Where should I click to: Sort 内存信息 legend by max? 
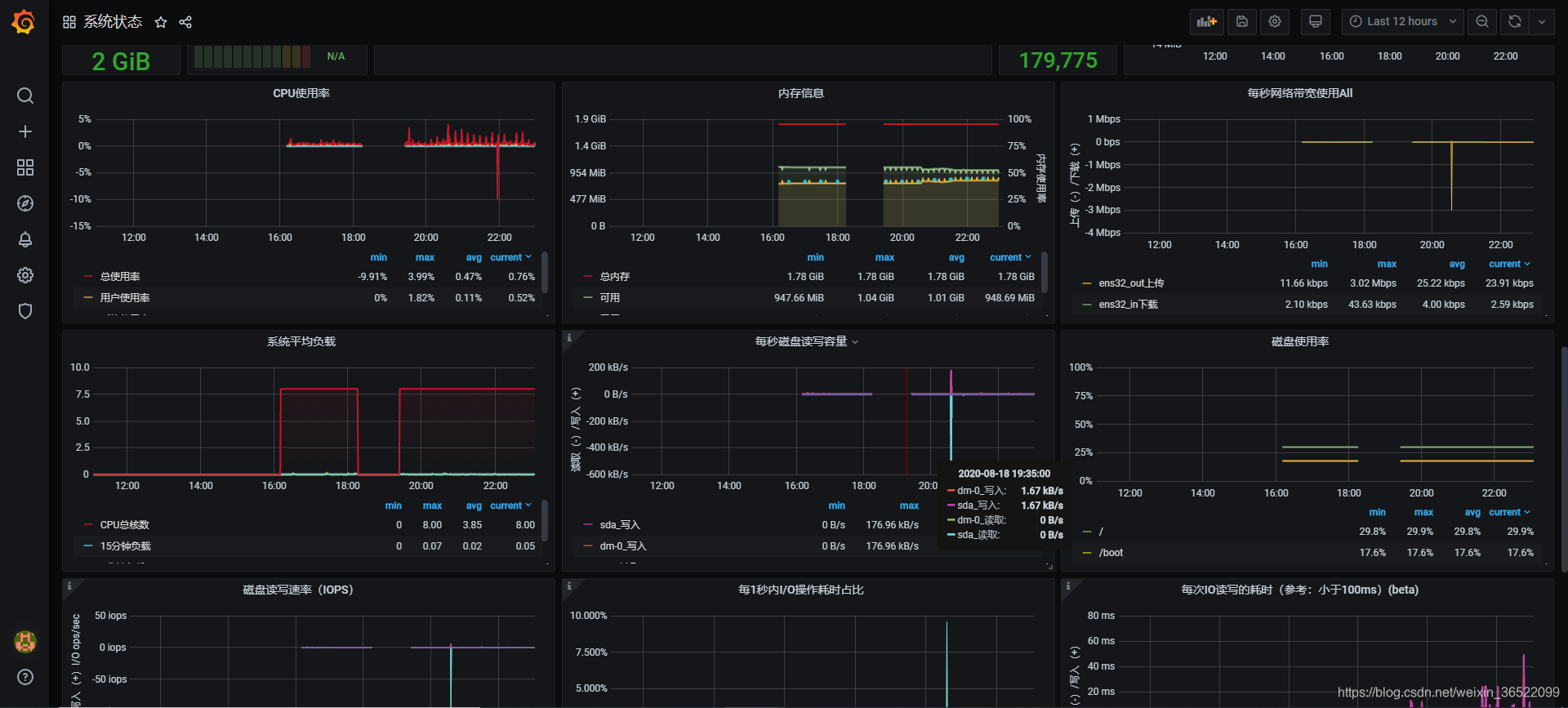(x=884, y=257)
